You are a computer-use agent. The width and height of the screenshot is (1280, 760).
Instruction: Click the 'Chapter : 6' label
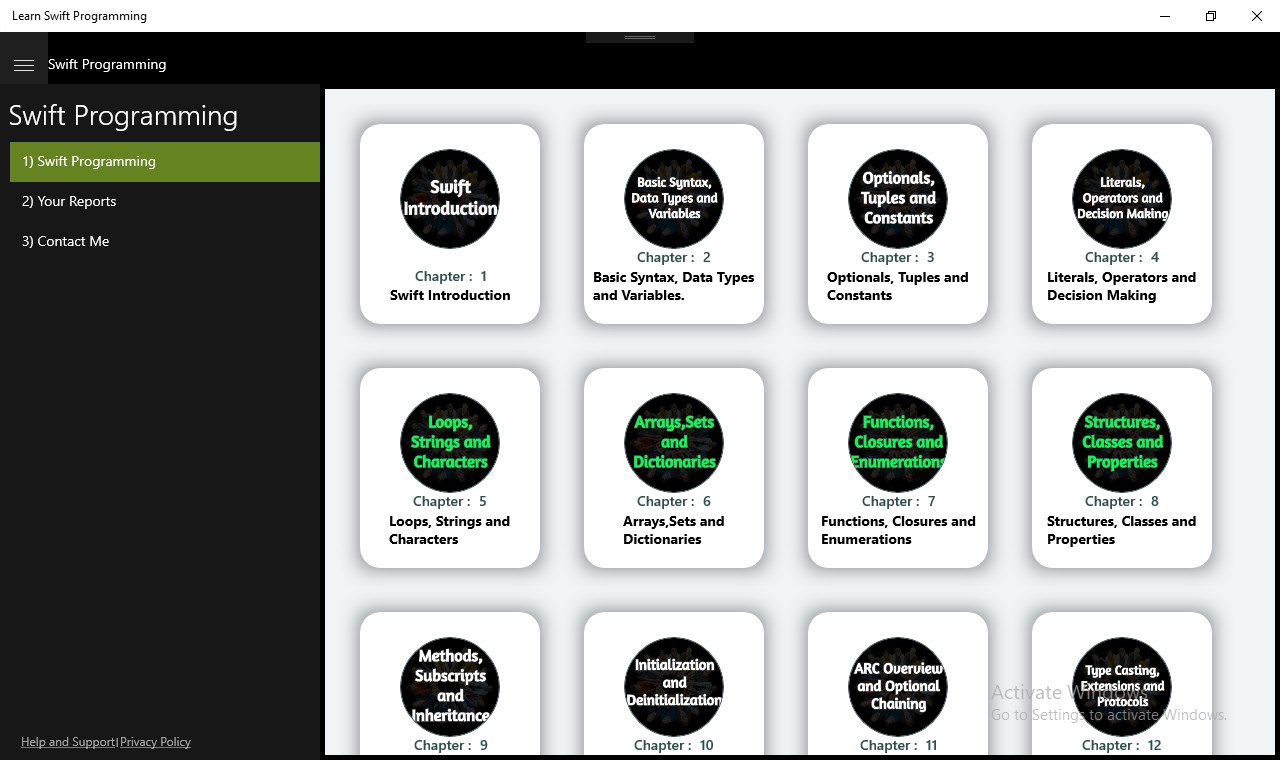674,501
